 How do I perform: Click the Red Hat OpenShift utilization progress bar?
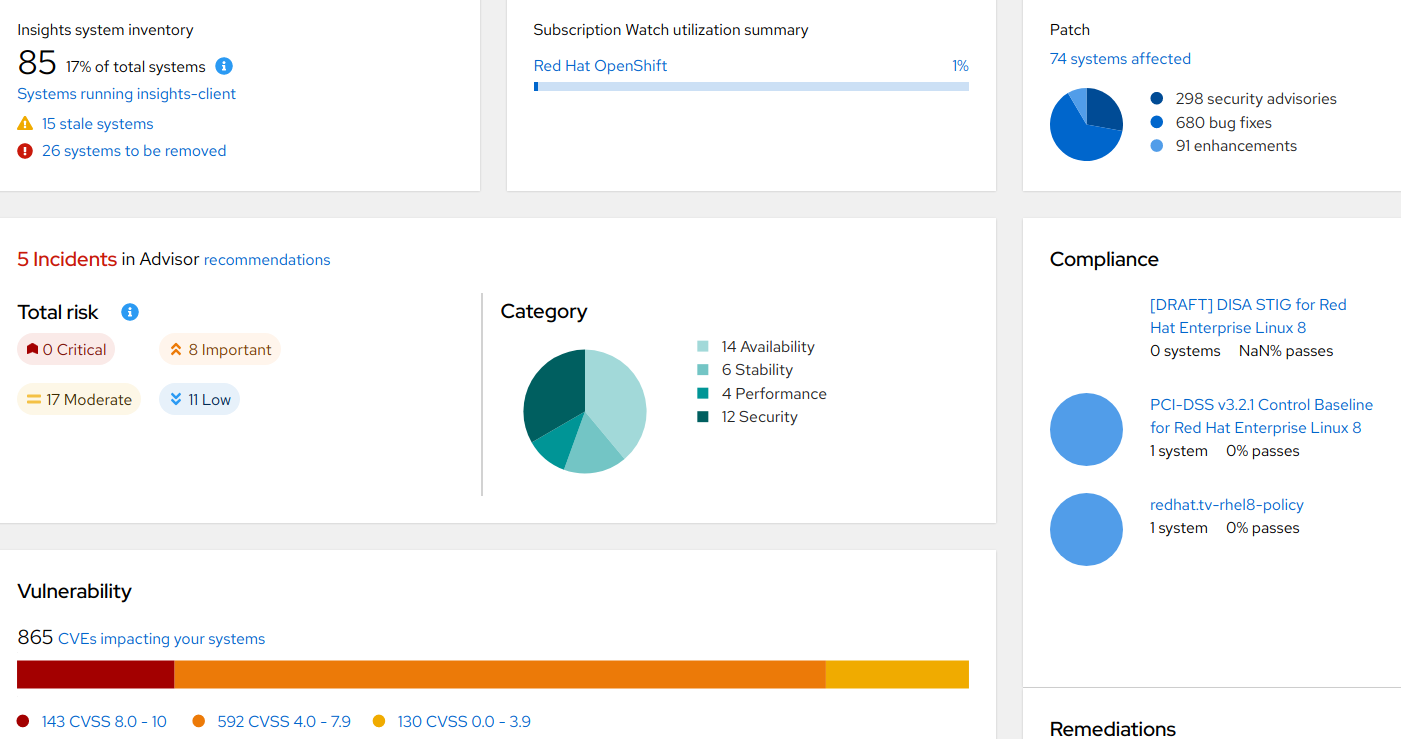pos(751,87)
